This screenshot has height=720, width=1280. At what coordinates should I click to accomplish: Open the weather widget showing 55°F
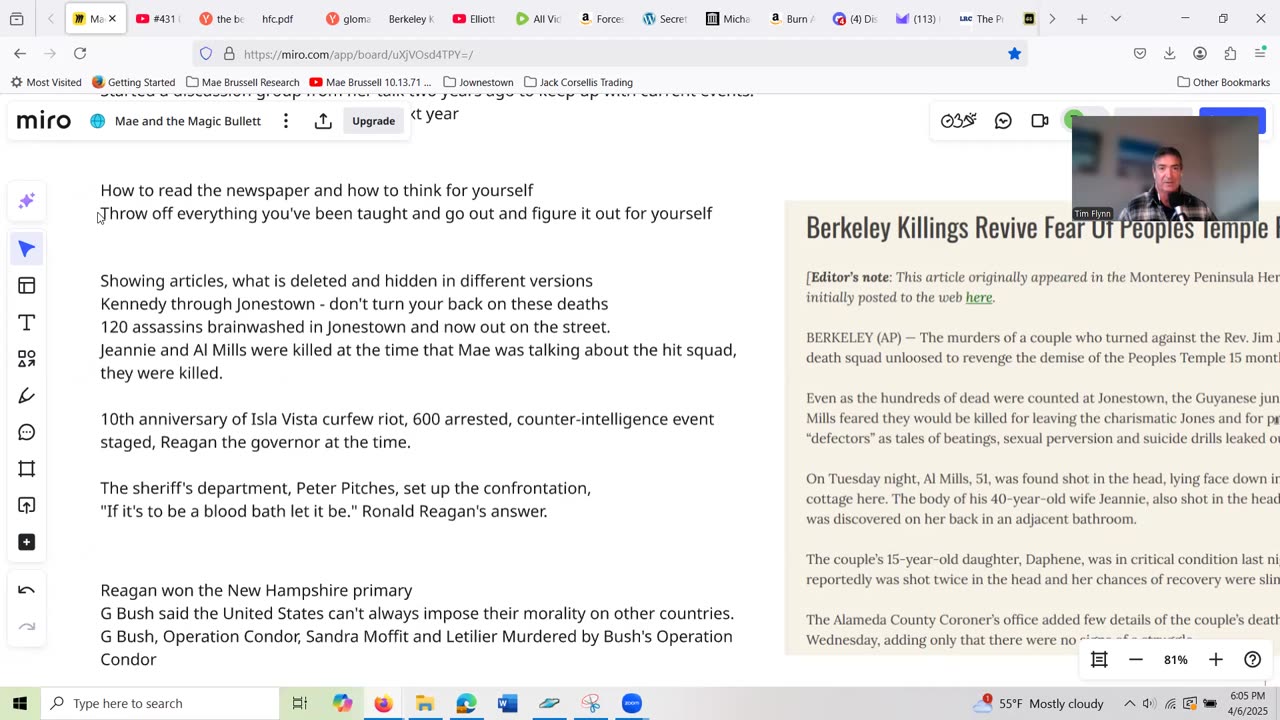click(1037, 703)
